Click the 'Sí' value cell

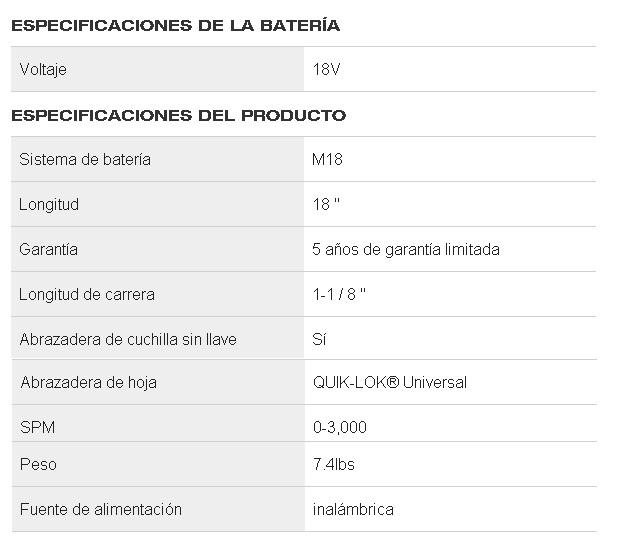pyautogui.click(x=320, y=340)
